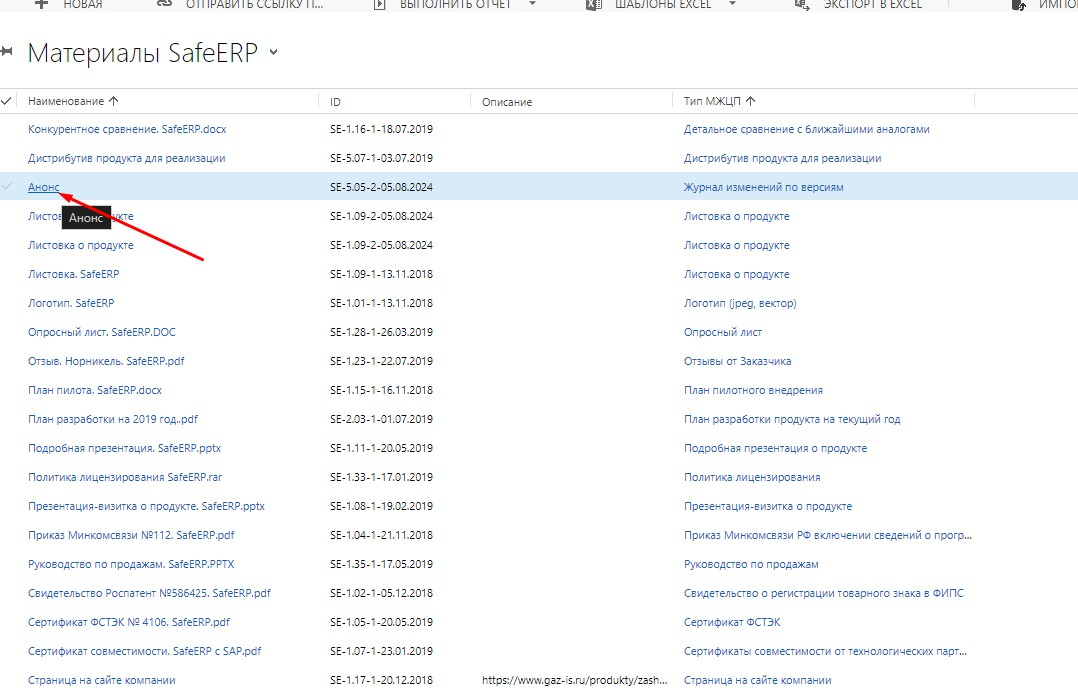1078x694 pixels.
Task: Pin the Материалы SafeERP view
Action: point(7,52)
